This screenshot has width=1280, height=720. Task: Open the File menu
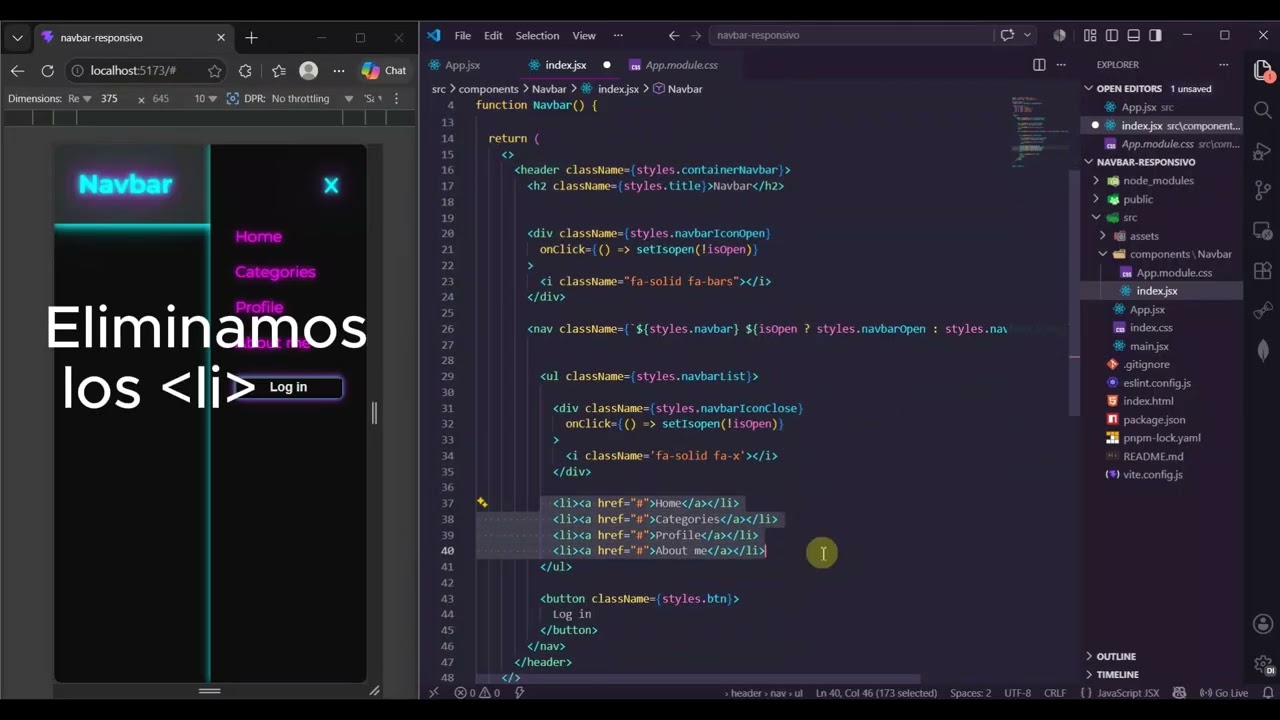(462, 35)
